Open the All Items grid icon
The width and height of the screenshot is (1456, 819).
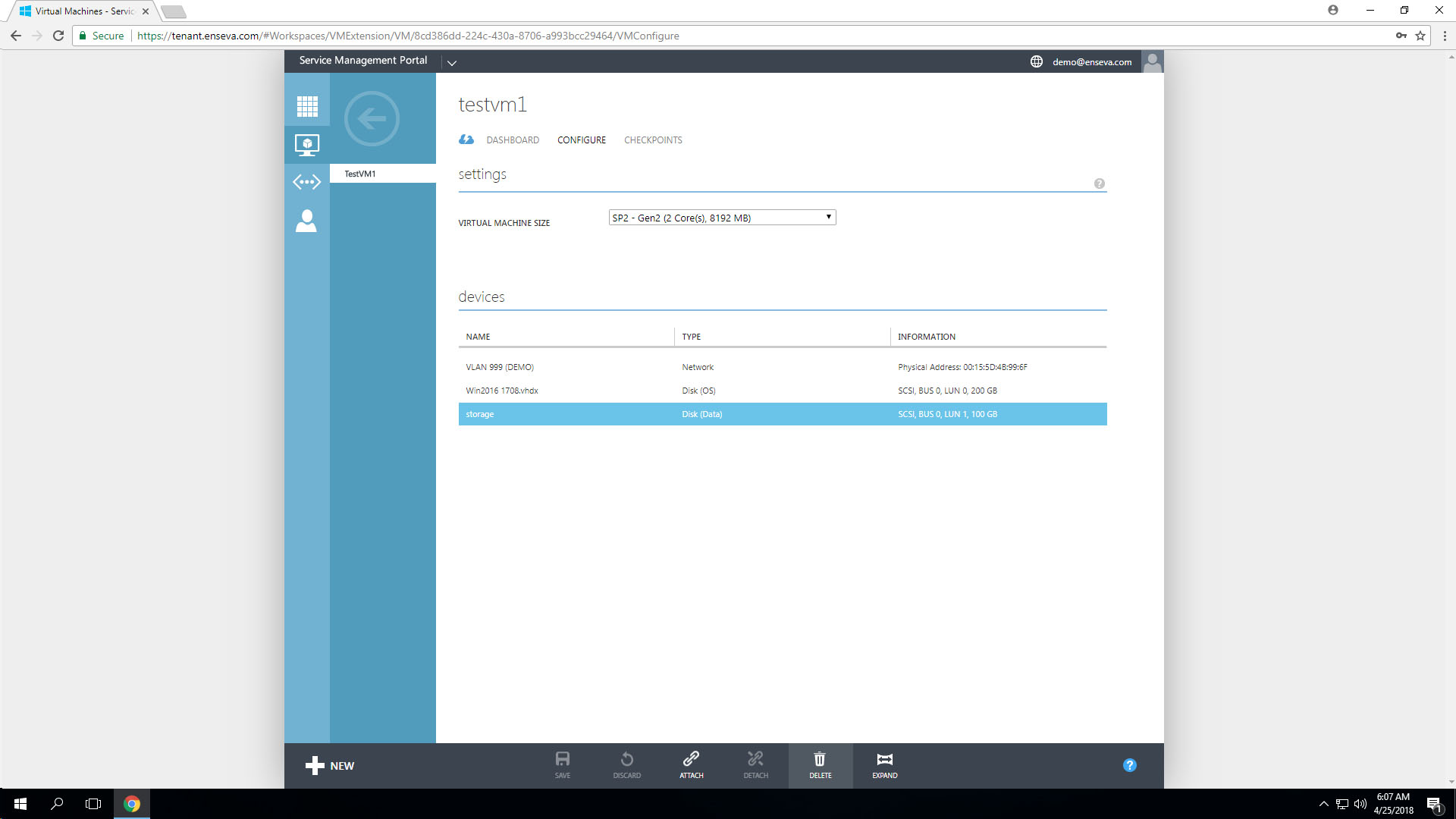307,106
